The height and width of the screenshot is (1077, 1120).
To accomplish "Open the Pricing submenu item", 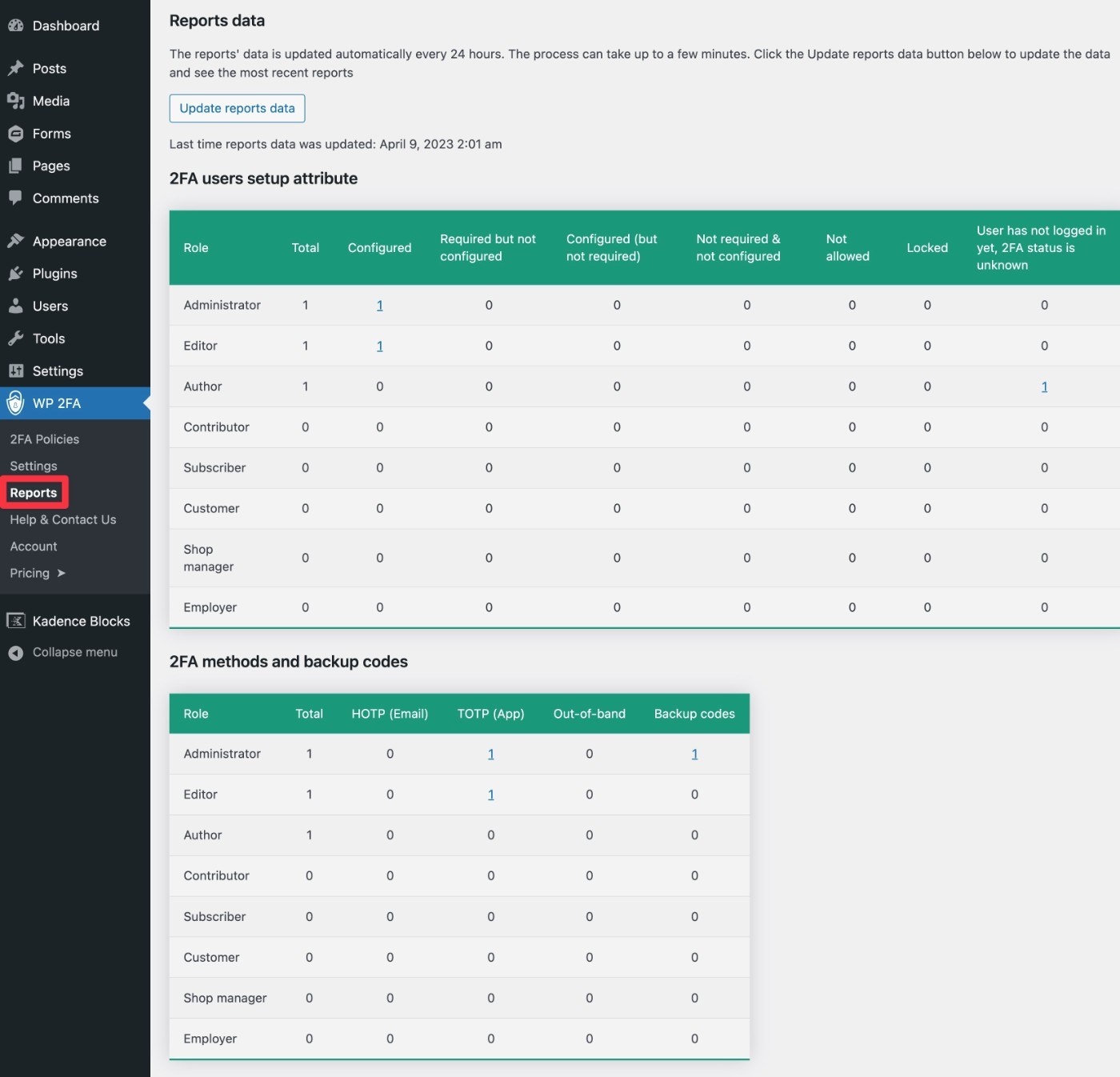I will (30, 573).
